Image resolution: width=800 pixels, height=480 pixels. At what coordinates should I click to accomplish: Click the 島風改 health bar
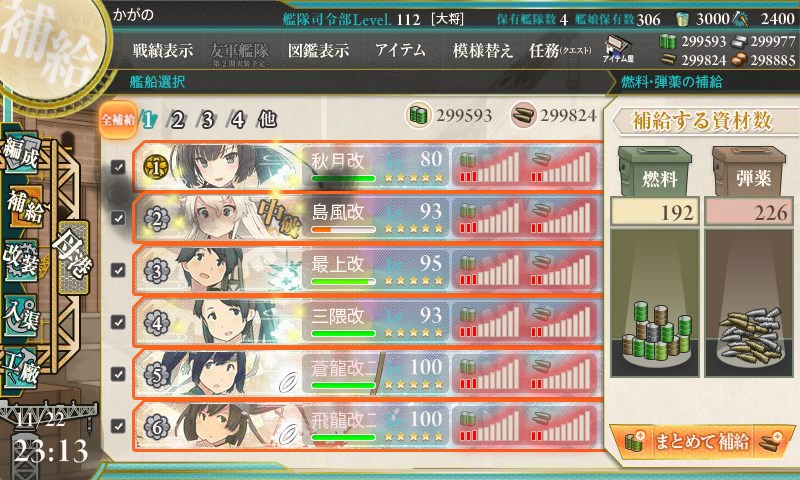tap(343, 230)
